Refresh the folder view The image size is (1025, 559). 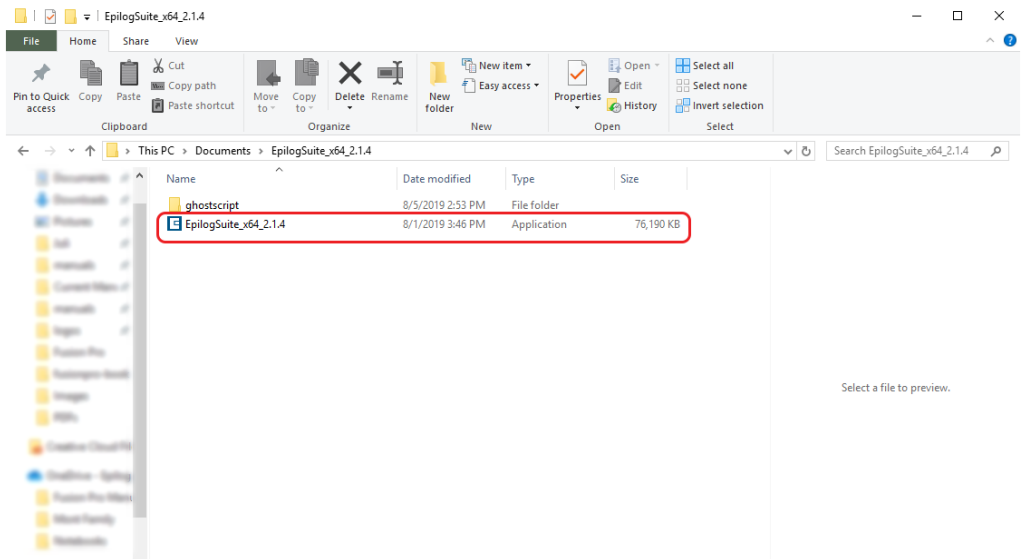tap(806, 151)
